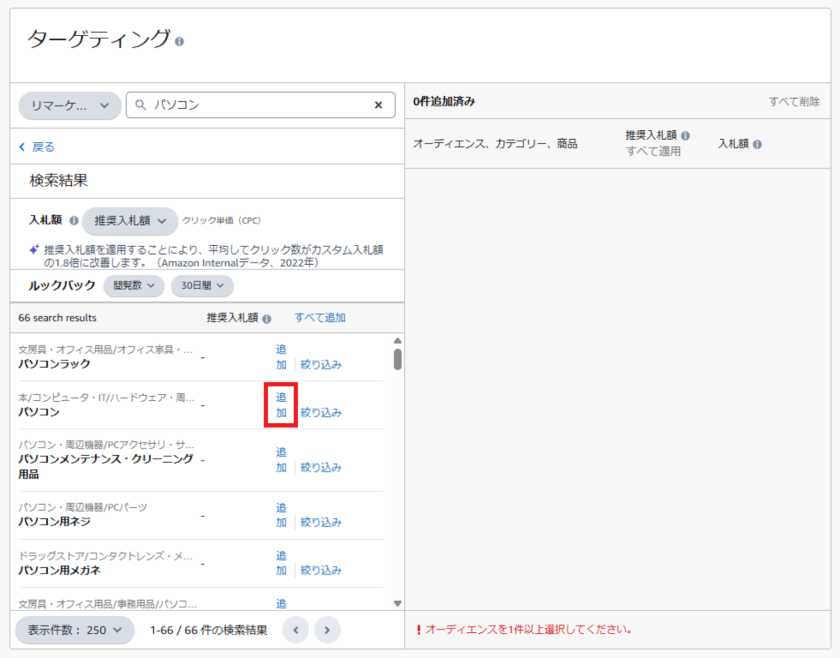Click the info icon beside 入札額 label

pyautogui.click(x=74, y=220)
